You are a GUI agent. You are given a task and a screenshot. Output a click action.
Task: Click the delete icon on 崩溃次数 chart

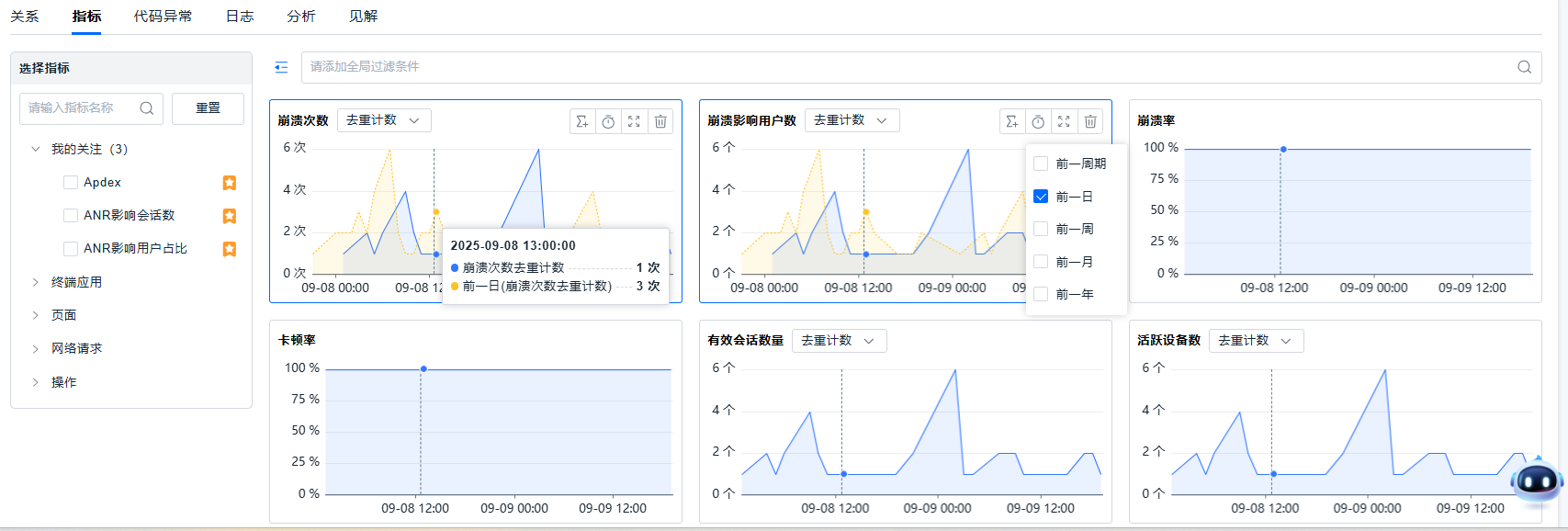pos(660,121)
